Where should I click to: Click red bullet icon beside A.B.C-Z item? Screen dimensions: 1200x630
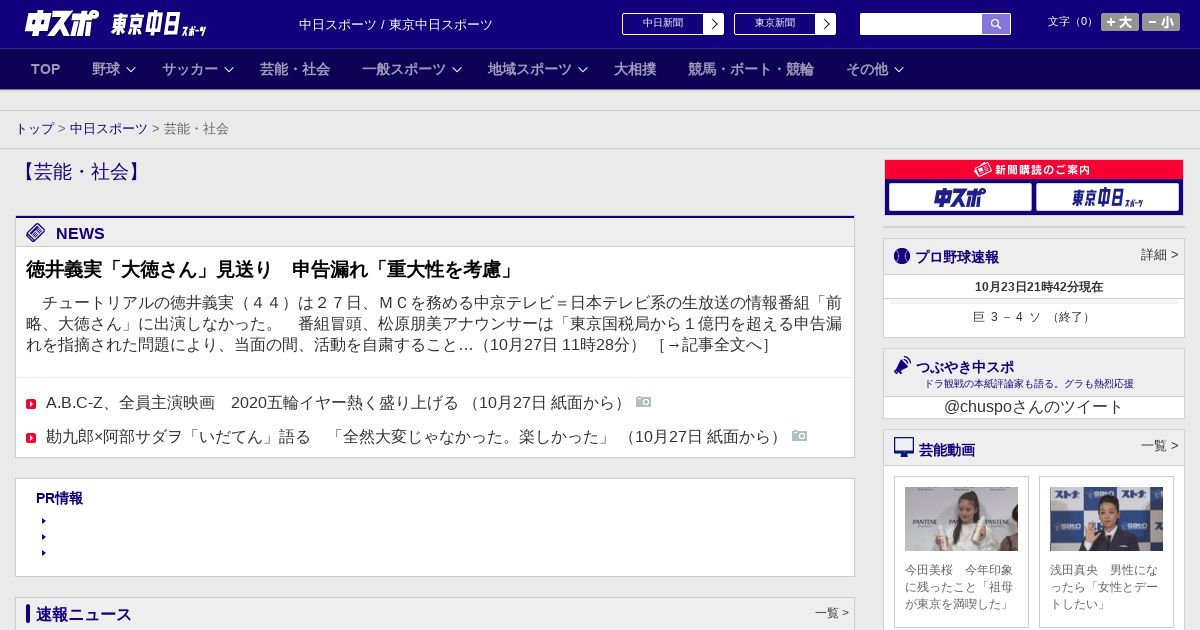point(31,404)
